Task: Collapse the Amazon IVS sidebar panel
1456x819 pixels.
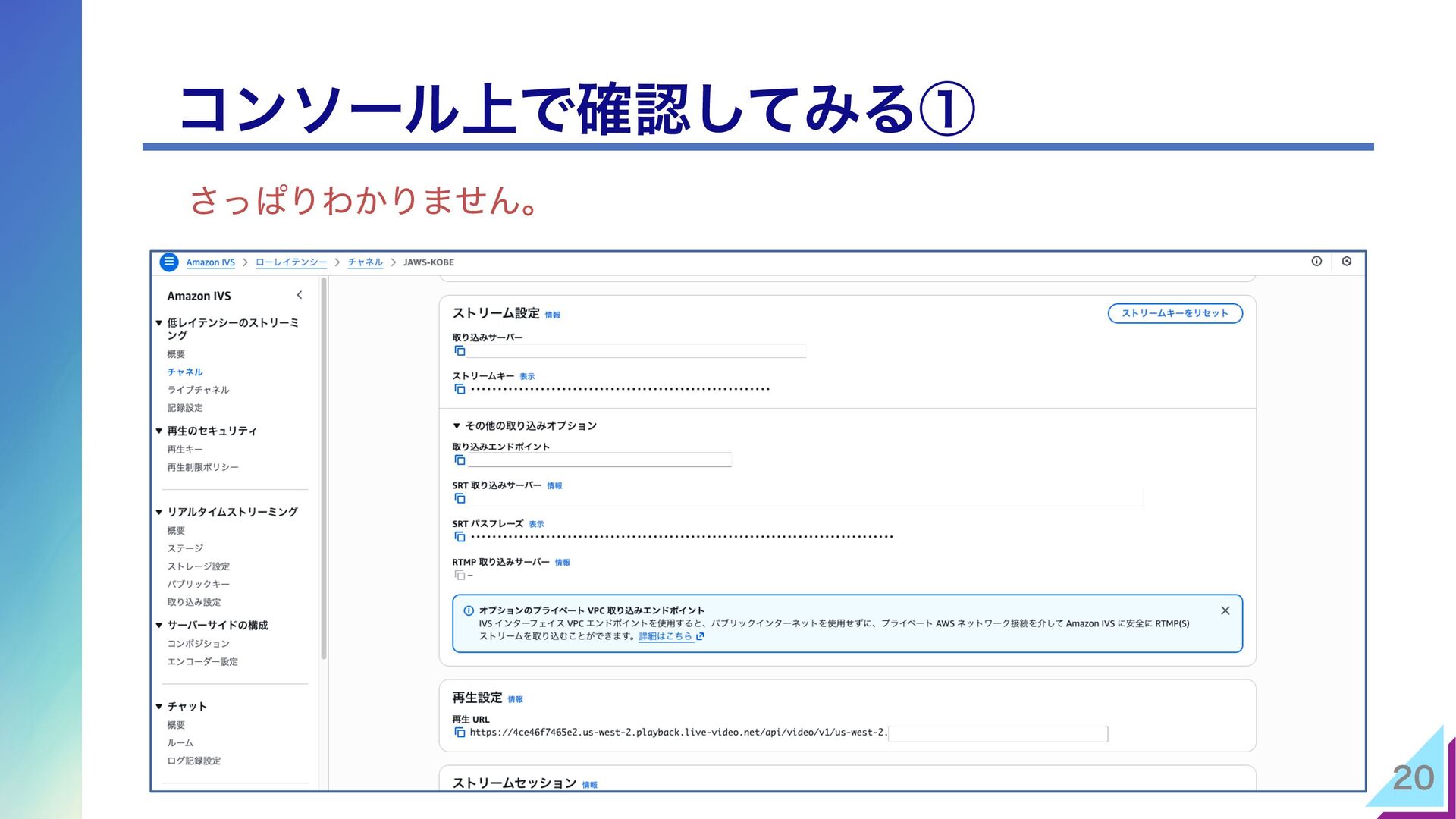Action: click(x=300, y=296)
